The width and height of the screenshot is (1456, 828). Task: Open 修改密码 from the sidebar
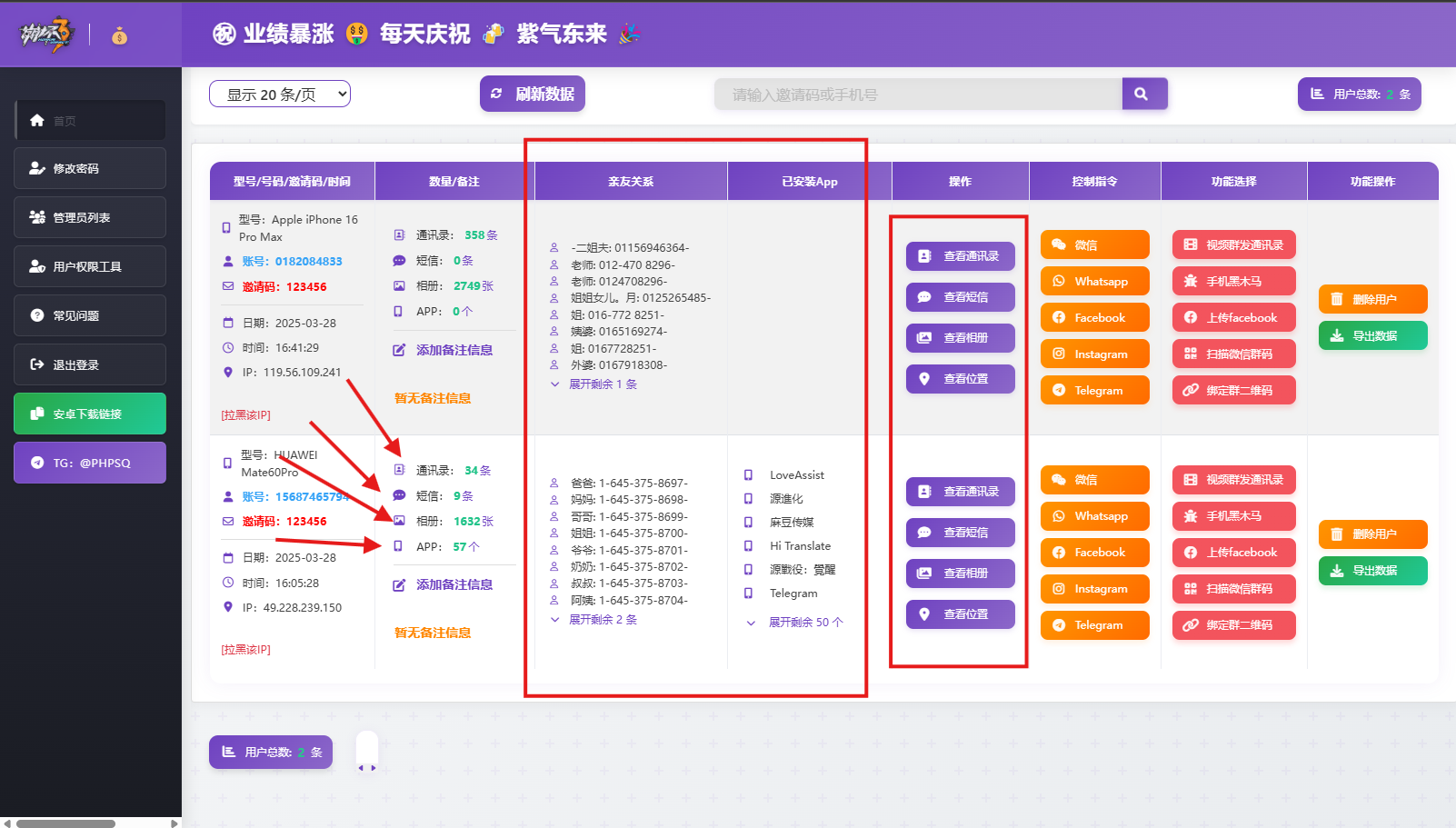[89, 167]
